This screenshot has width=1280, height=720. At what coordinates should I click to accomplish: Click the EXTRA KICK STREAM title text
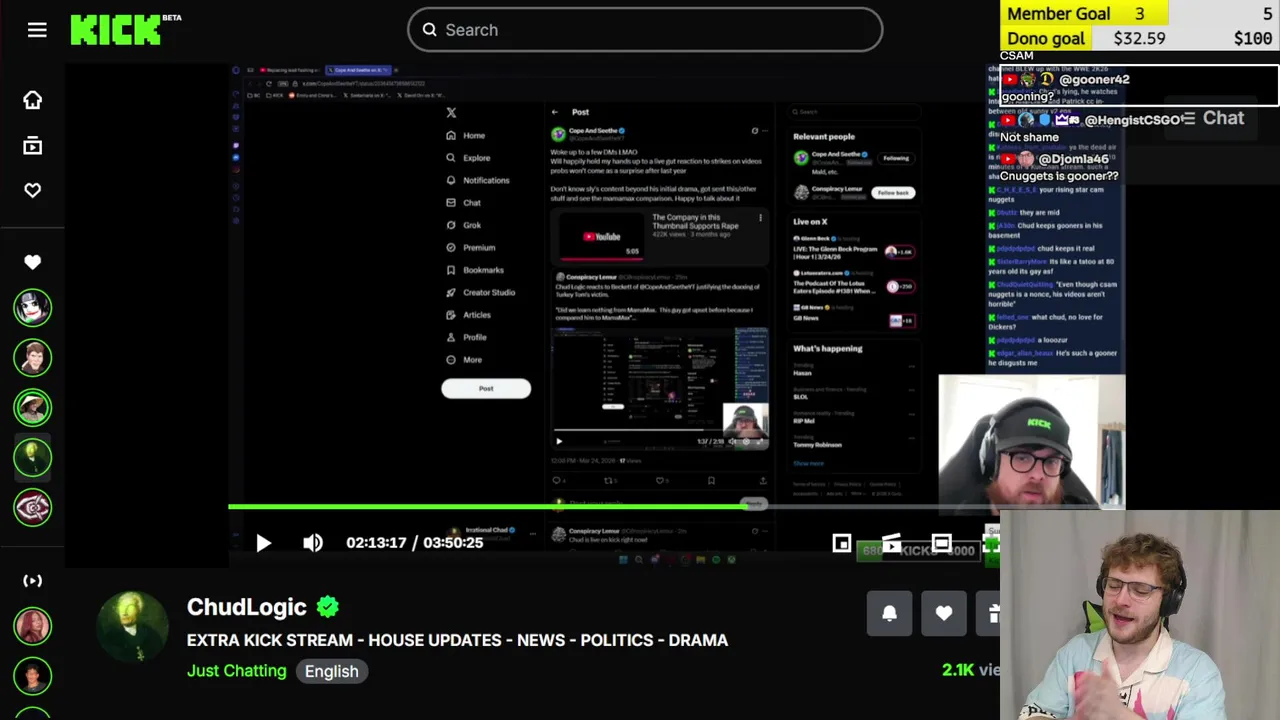pyautogui.click(x=457, y=640)
